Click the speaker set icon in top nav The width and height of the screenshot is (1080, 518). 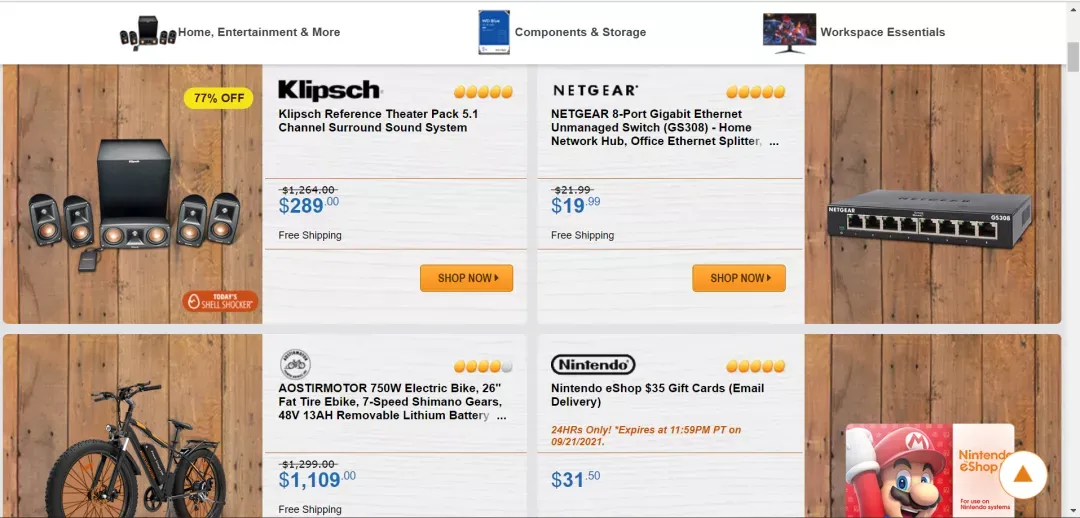(147, 32)
